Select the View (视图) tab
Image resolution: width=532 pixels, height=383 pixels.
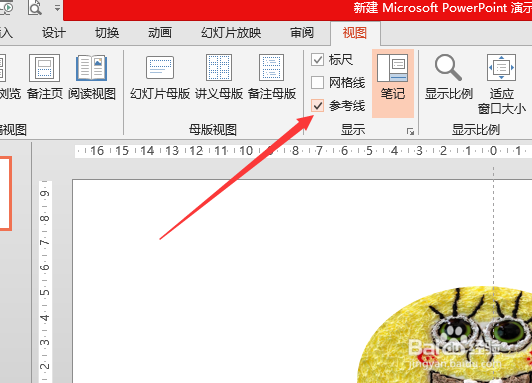(x=355, y=33)
